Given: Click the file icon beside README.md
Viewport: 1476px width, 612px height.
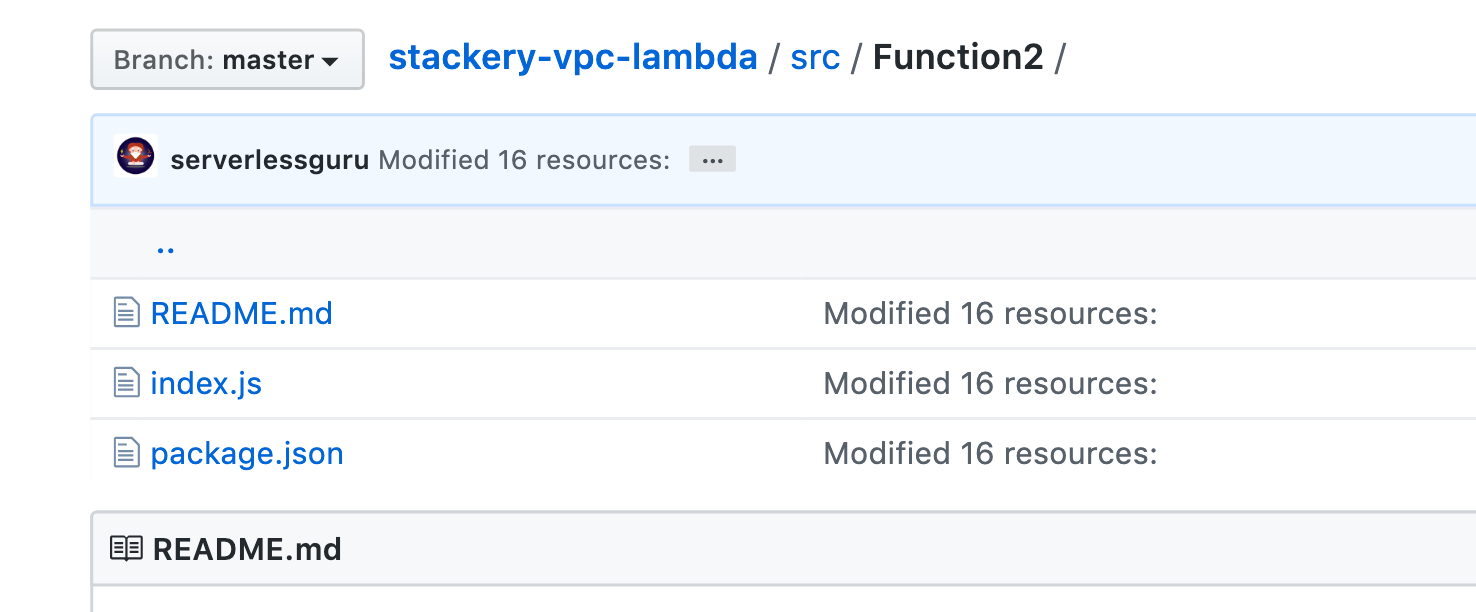Looking at the screenshot, I should [126, 313].
